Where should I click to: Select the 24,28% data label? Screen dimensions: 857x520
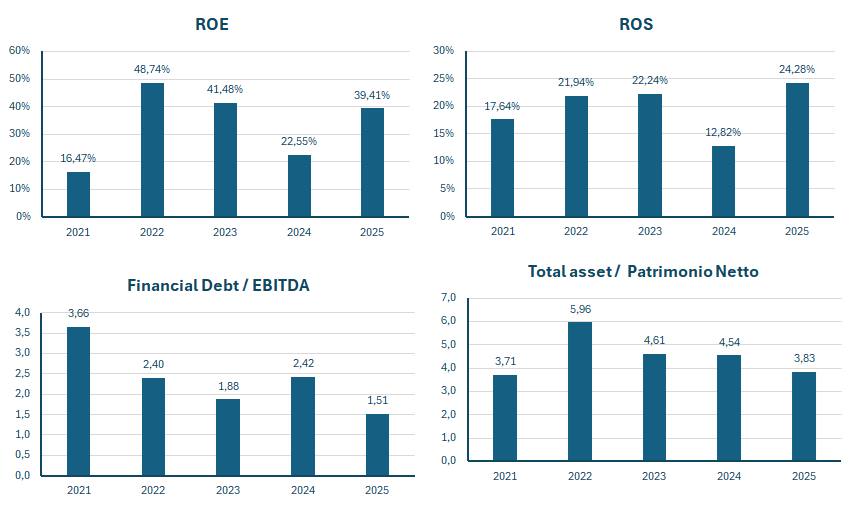pos(797,69)
